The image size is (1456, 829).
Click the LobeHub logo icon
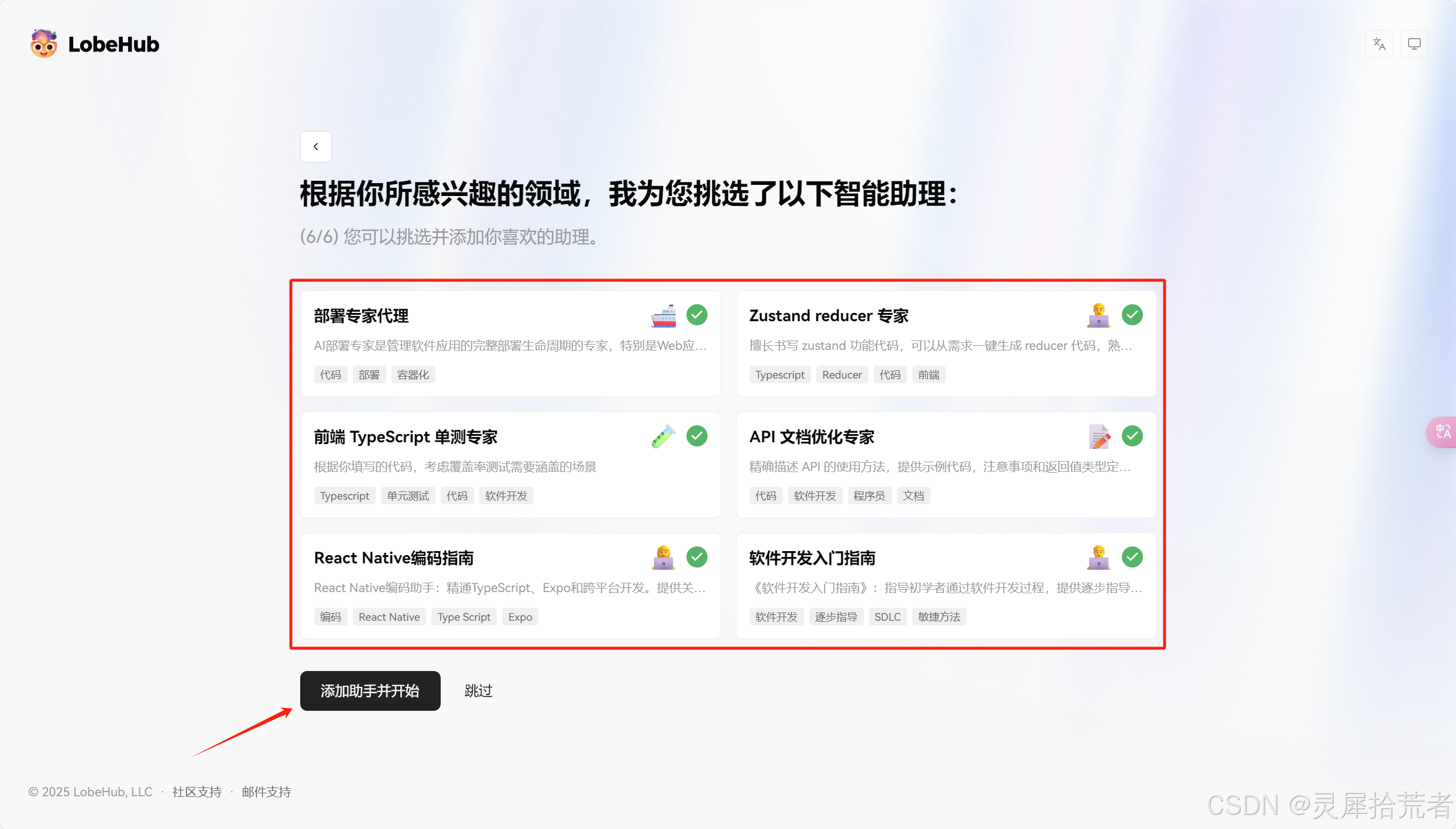coord(44,44)
